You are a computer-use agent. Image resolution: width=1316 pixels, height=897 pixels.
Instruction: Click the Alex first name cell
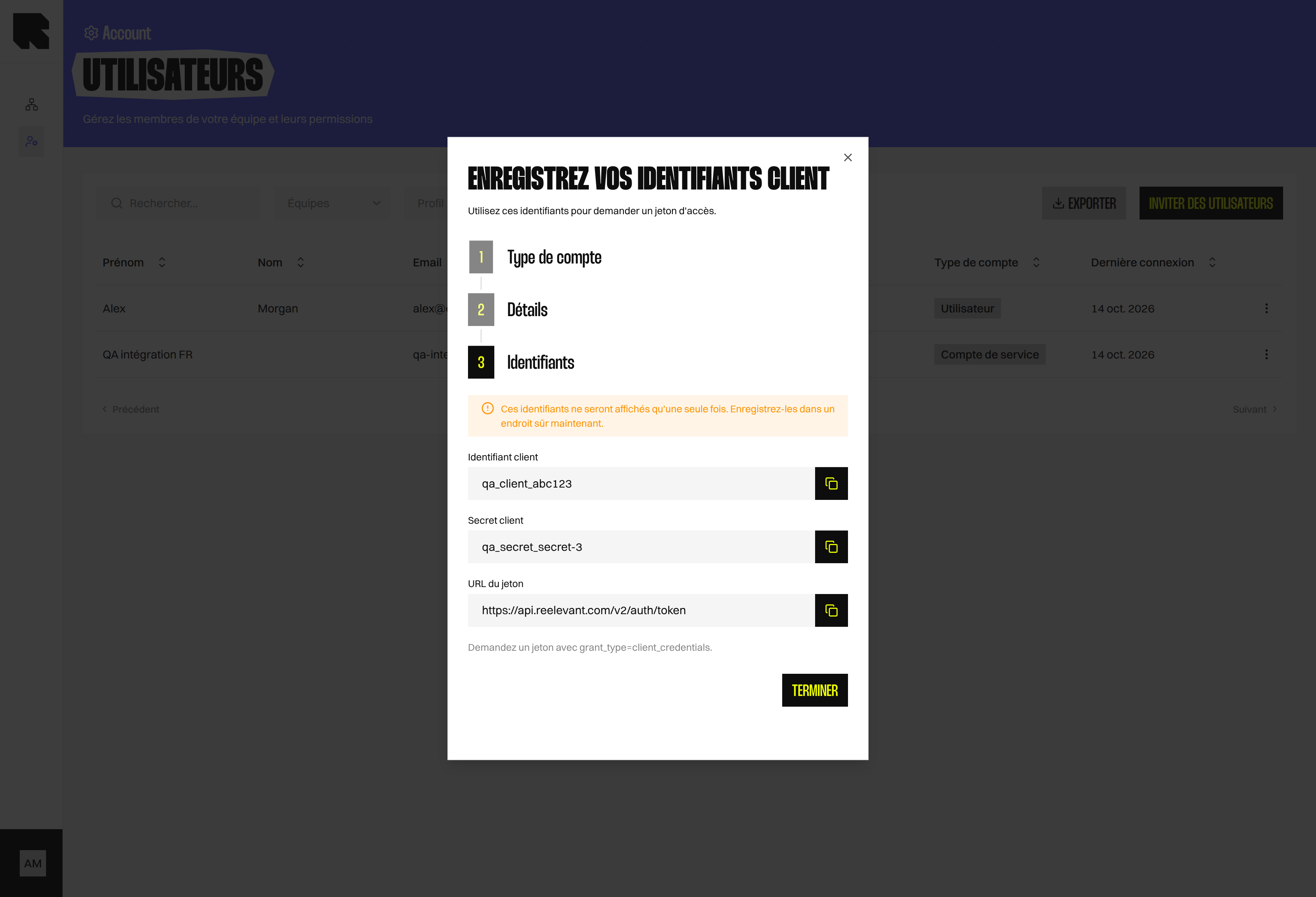pyautogui.click(x=114, y=308)
